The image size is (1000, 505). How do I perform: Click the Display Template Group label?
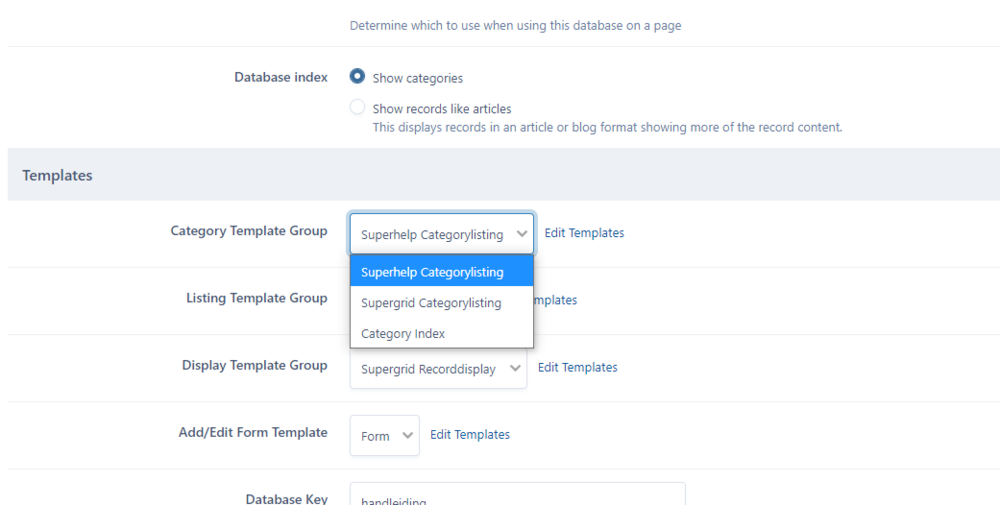(254, 365)
